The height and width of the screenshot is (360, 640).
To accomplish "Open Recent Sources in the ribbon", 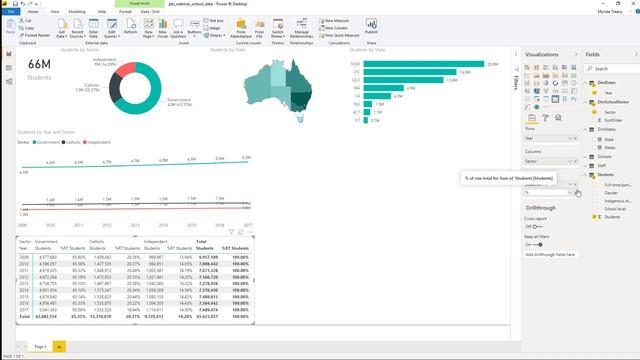I will click(77, 28).
